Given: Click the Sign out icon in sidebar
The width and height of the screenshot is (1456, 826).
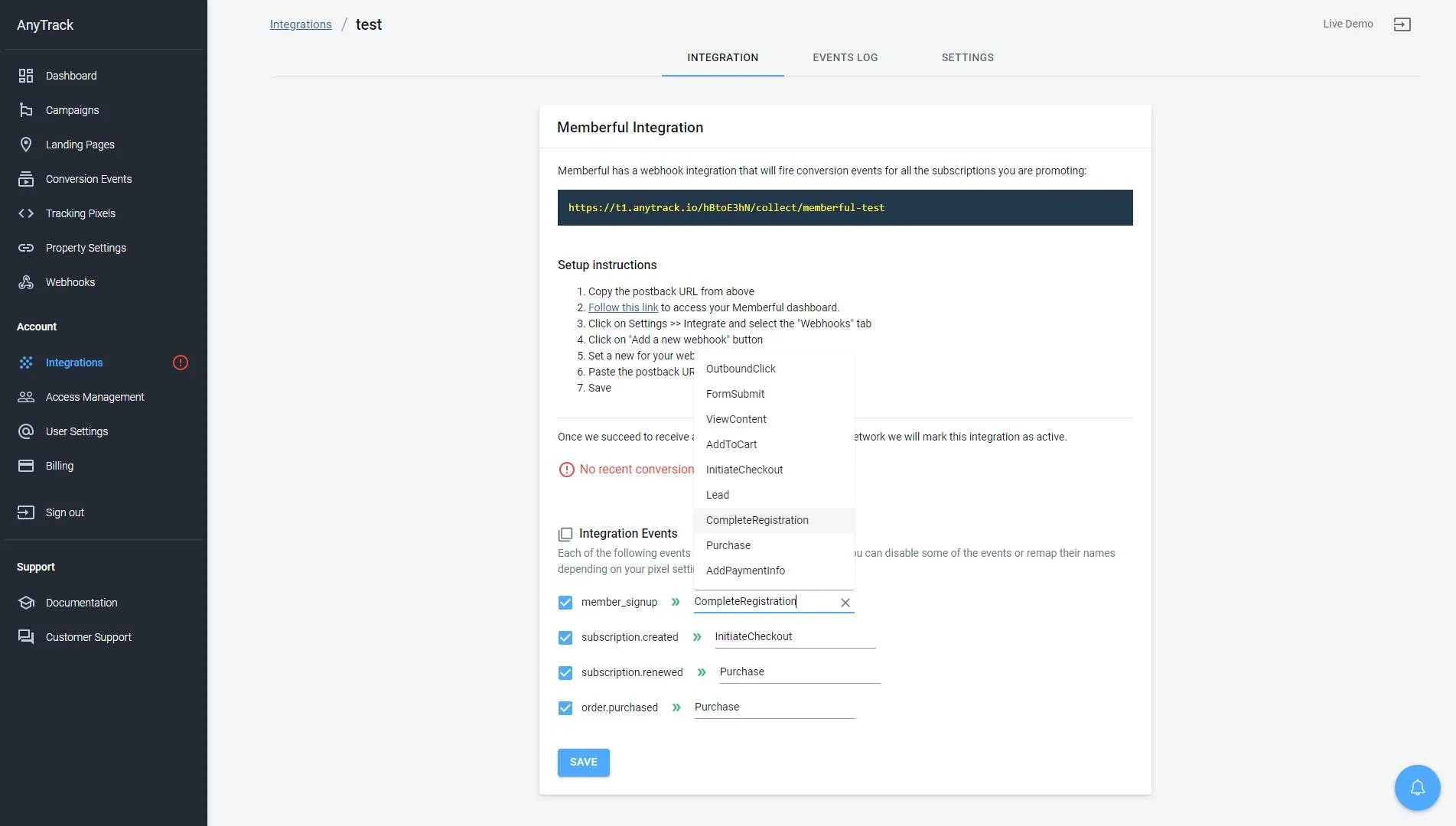Looking at the screenshot, I should 26,512.
